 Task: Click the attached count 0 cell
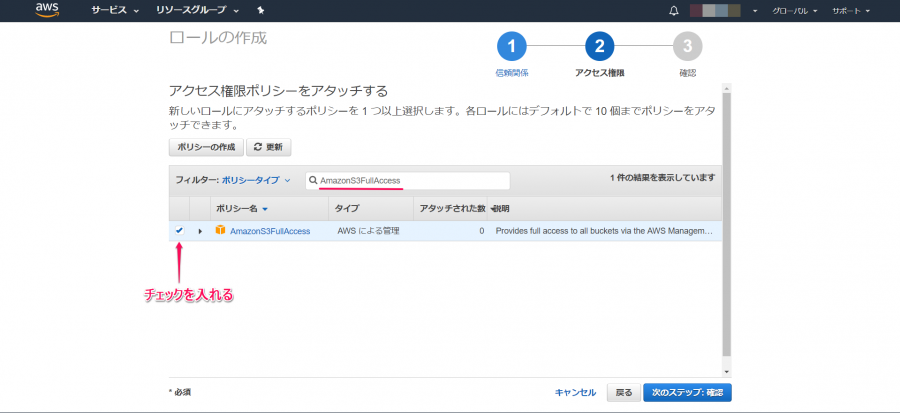[x=482, y=231]
